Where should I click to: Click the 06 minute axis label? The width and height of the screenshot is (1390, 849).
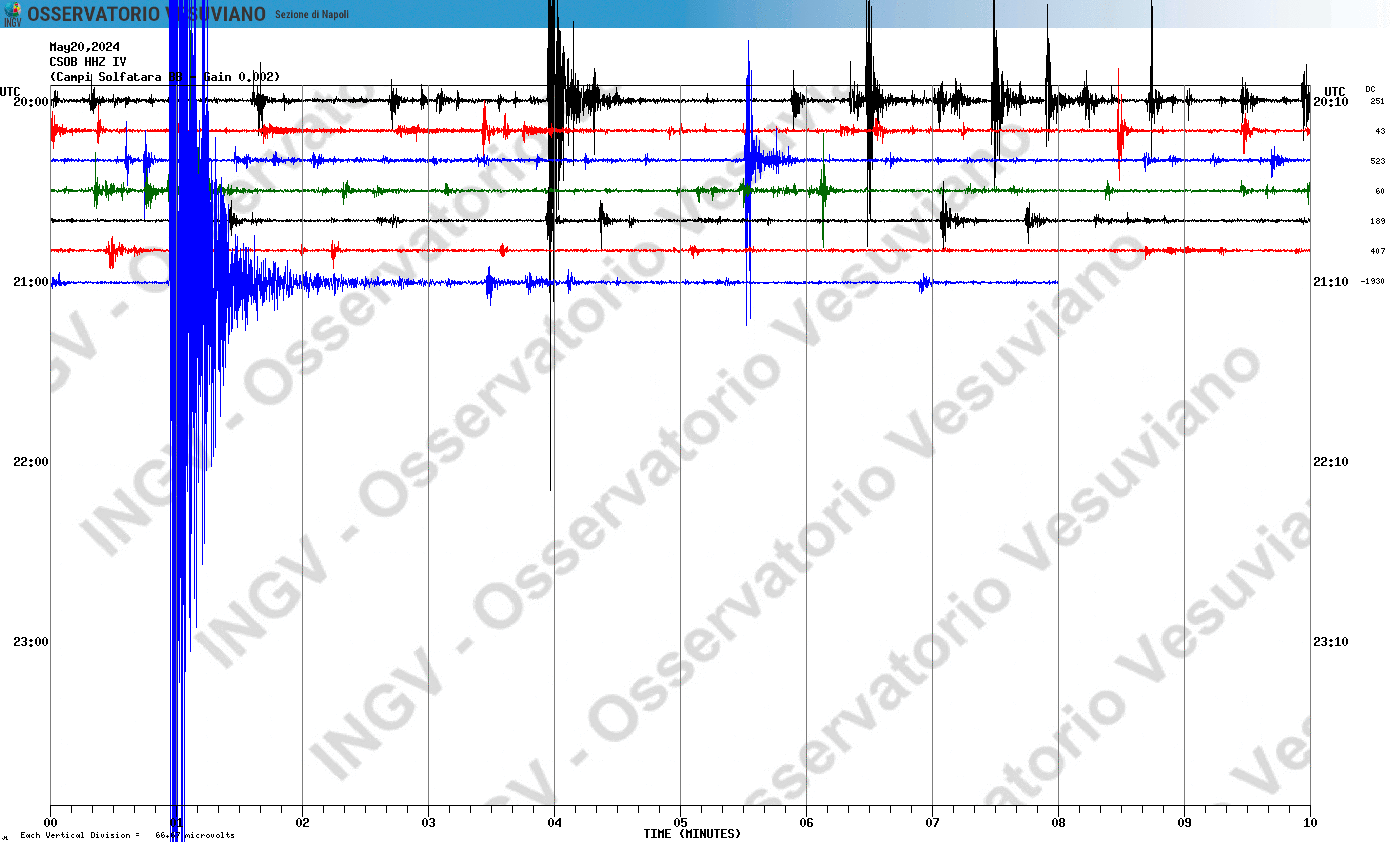click(806, 823)
